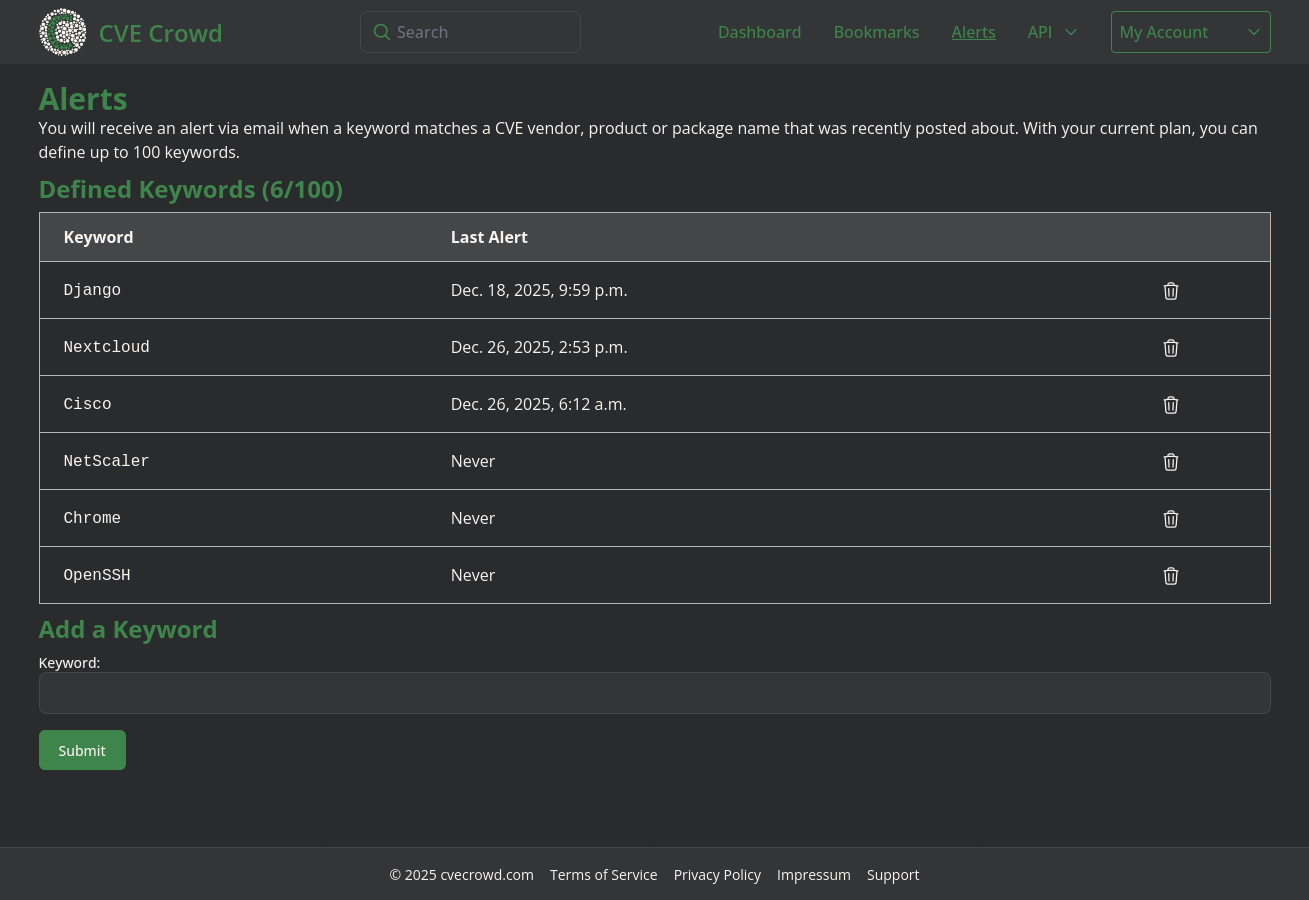Visit the Support link in footer
Viewport: 1309px width, 900px height.
[x=892, y=875]
